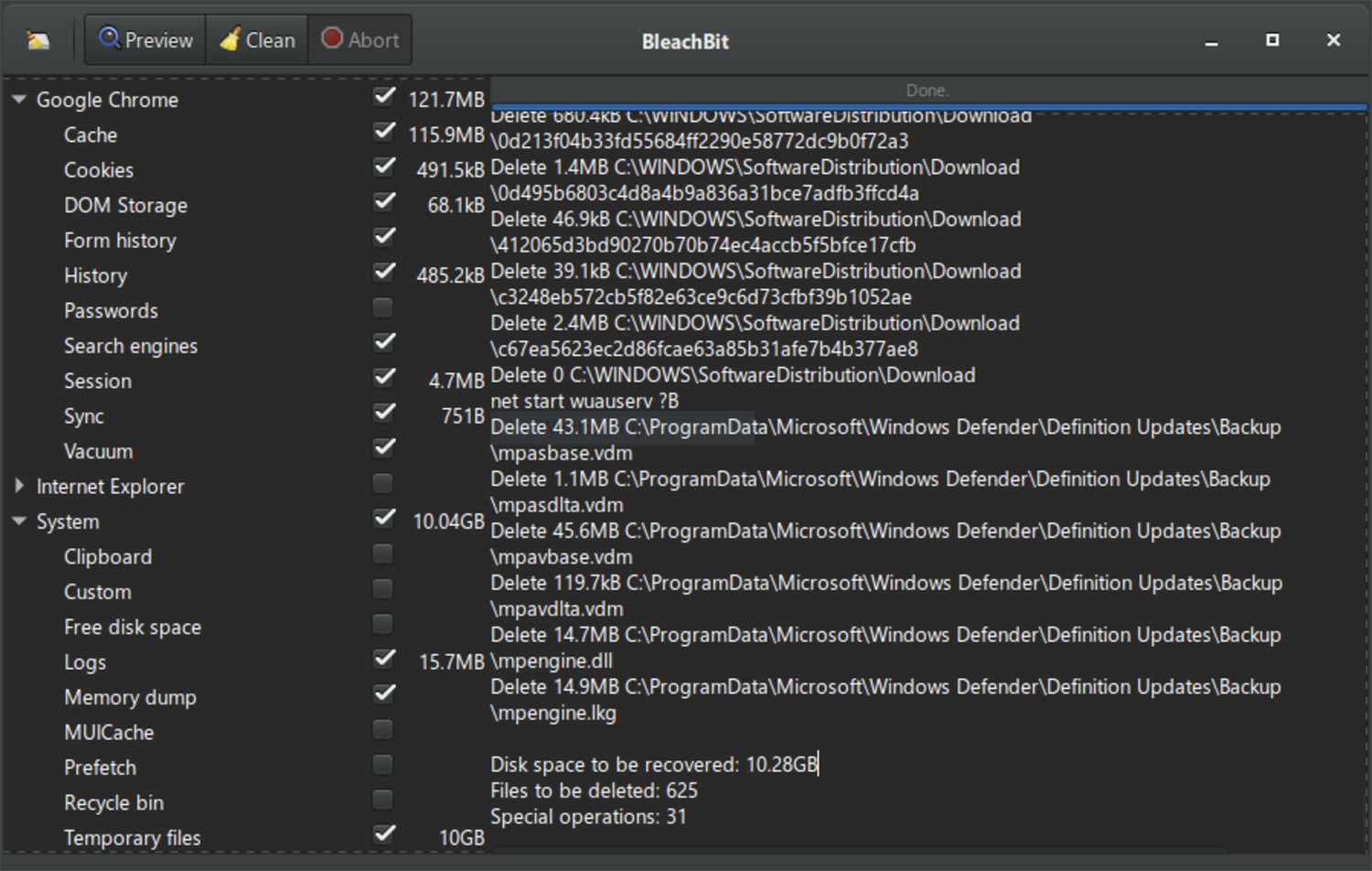
Task: Maximize the BleachBit window
Action: [x=1272, y=40]
